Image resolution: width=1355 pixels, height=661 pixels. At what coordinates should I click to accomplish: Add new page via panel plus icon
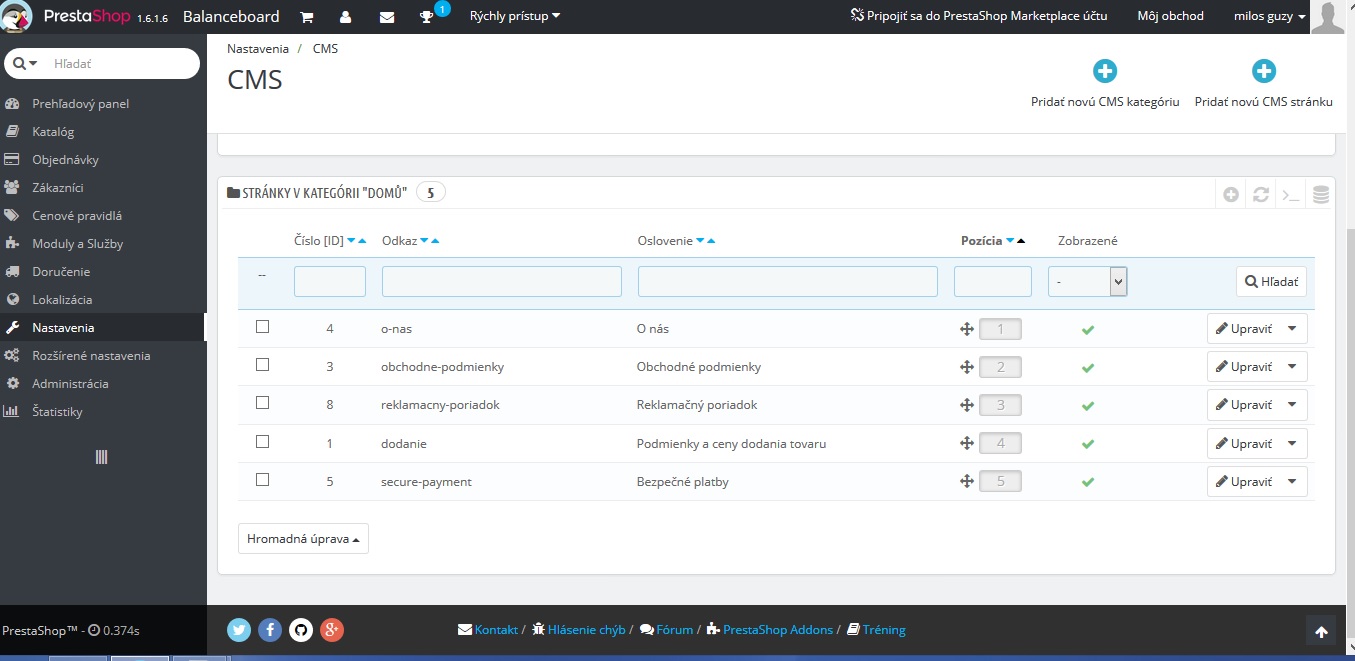click(1232, 195)
